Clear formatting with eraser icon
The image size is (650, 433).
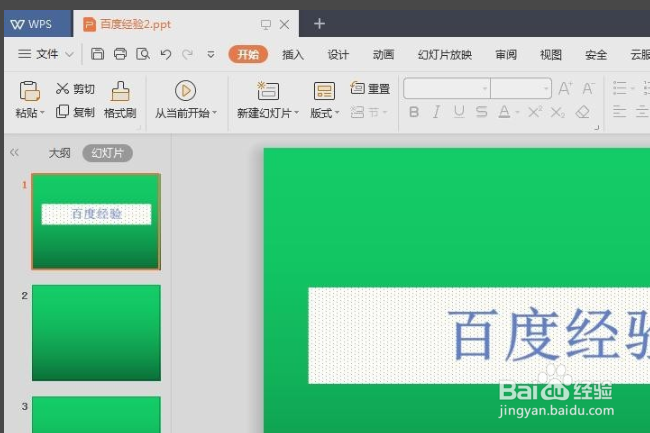[582, 112]
